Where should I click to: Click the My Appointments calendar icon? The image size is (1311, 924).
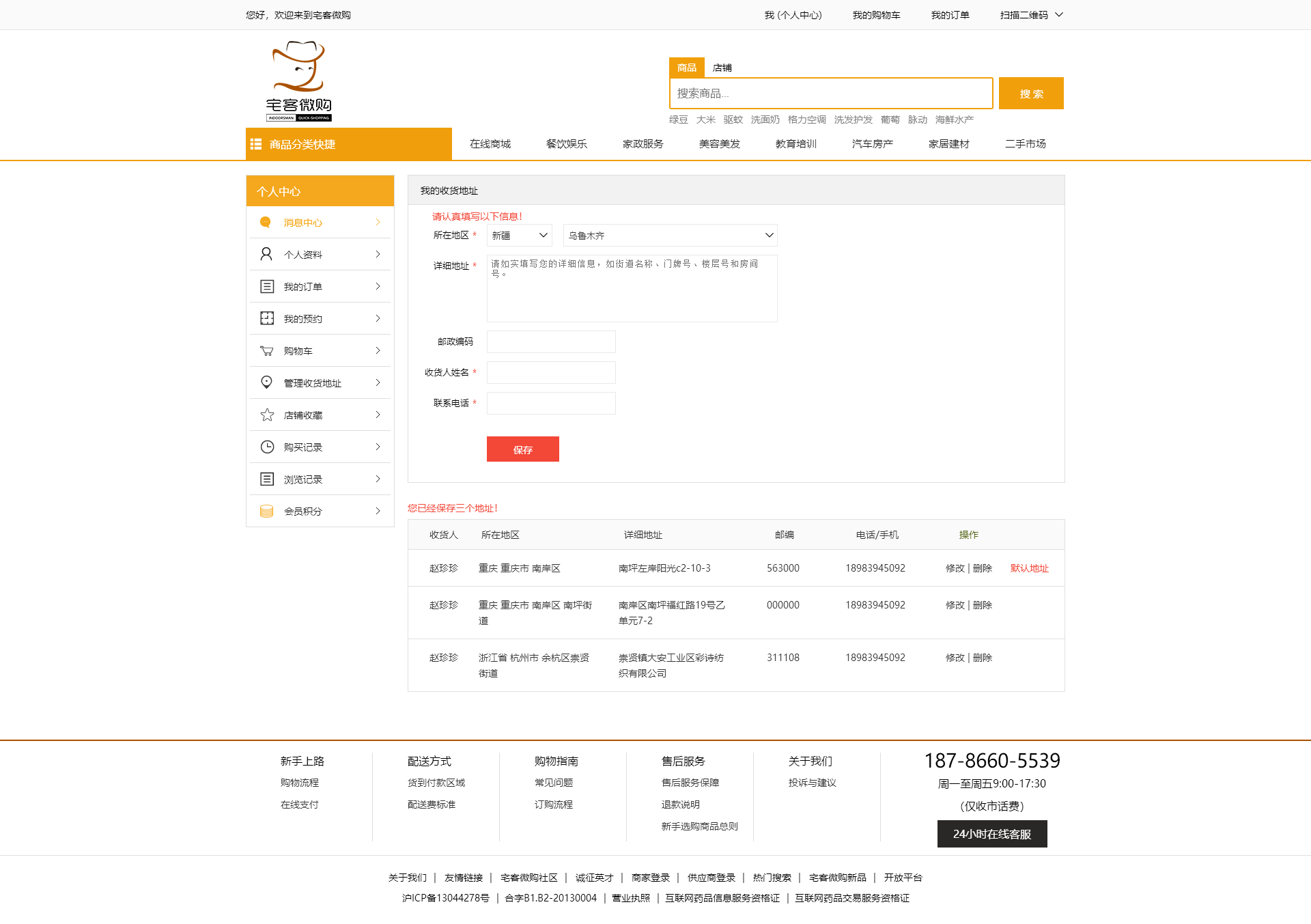pos(267,318)
